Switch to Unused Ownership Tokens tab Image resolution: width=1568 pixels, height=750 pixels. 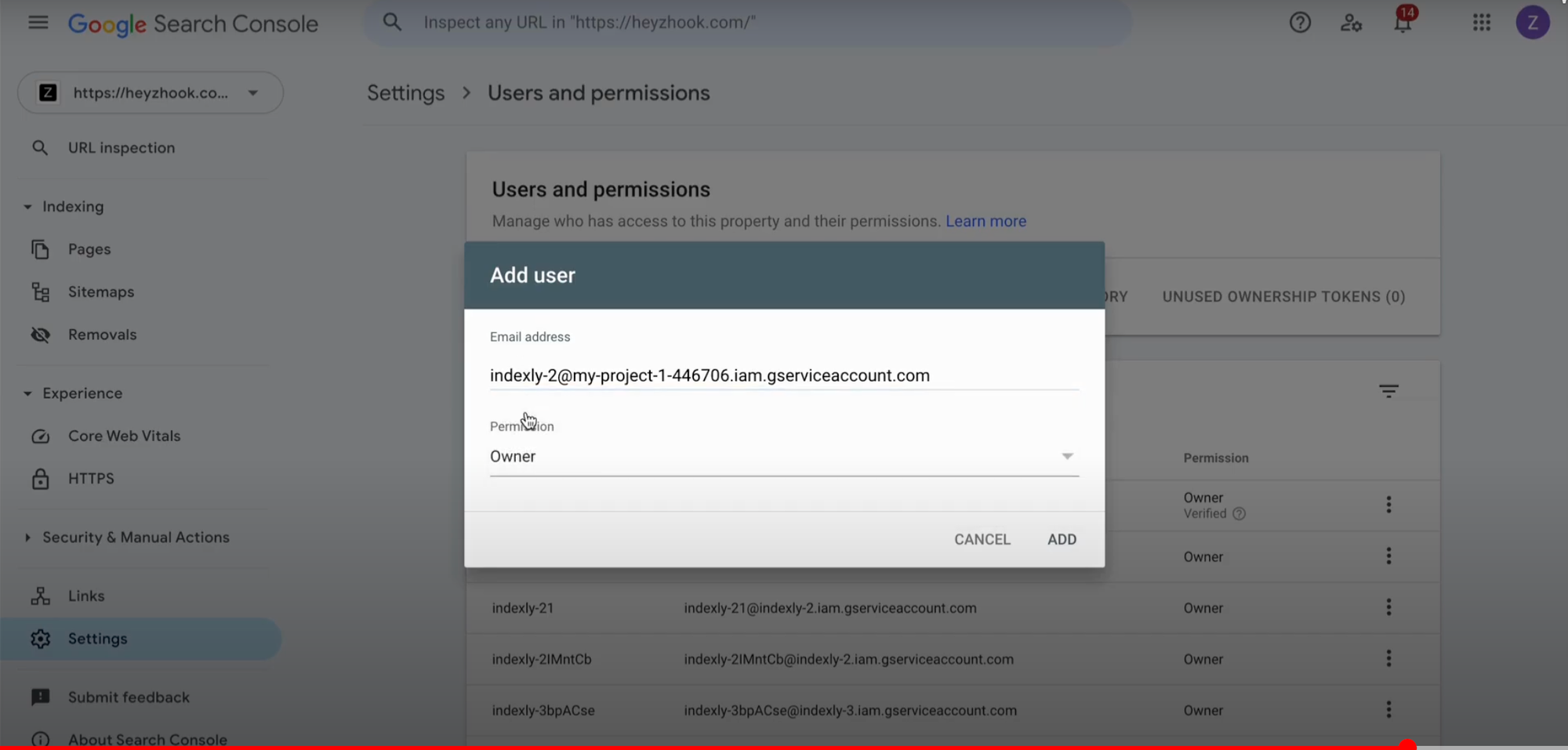click(x=1283, y=297)
